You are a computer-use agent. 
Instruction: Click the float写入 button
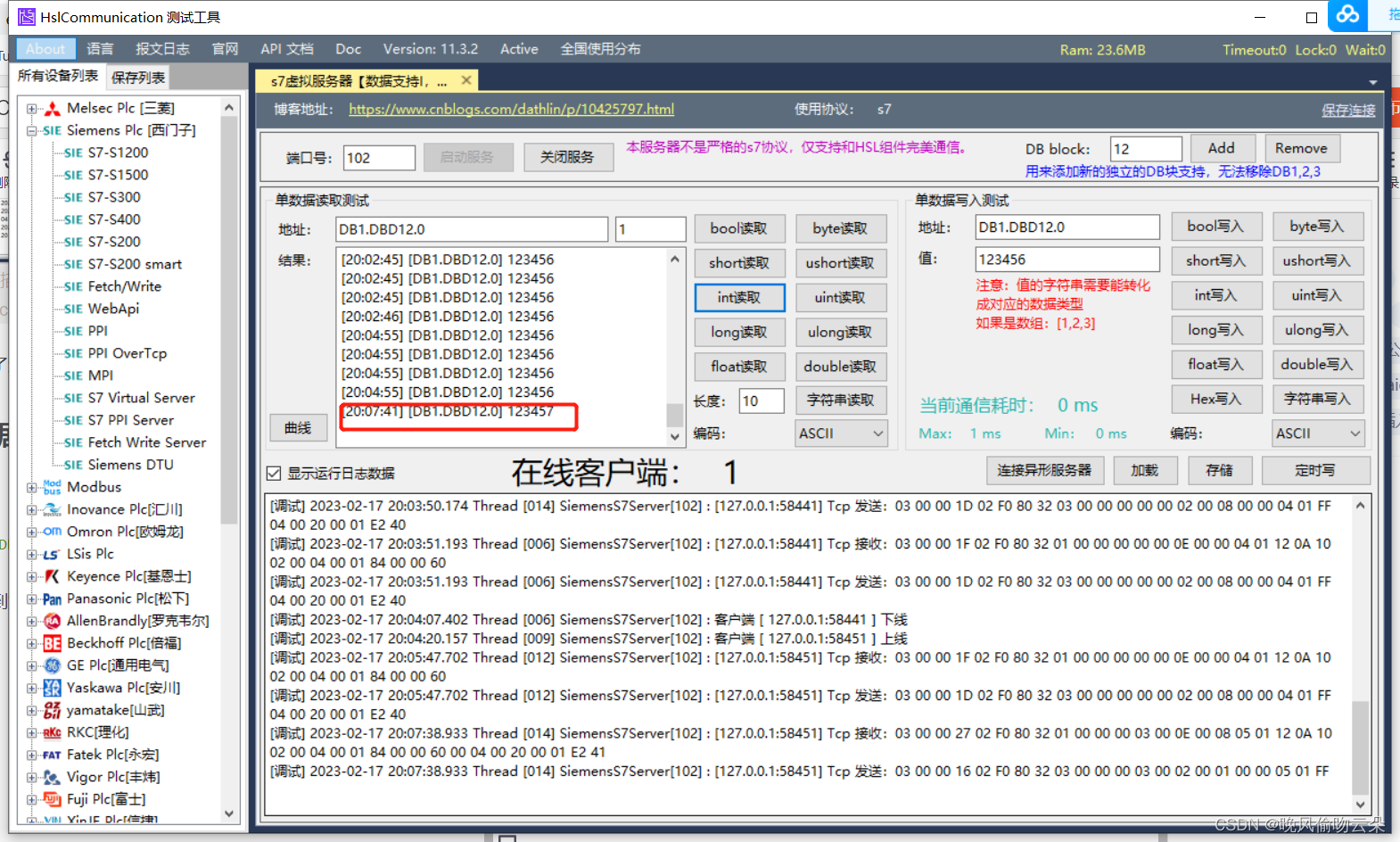pos(1215,364)
